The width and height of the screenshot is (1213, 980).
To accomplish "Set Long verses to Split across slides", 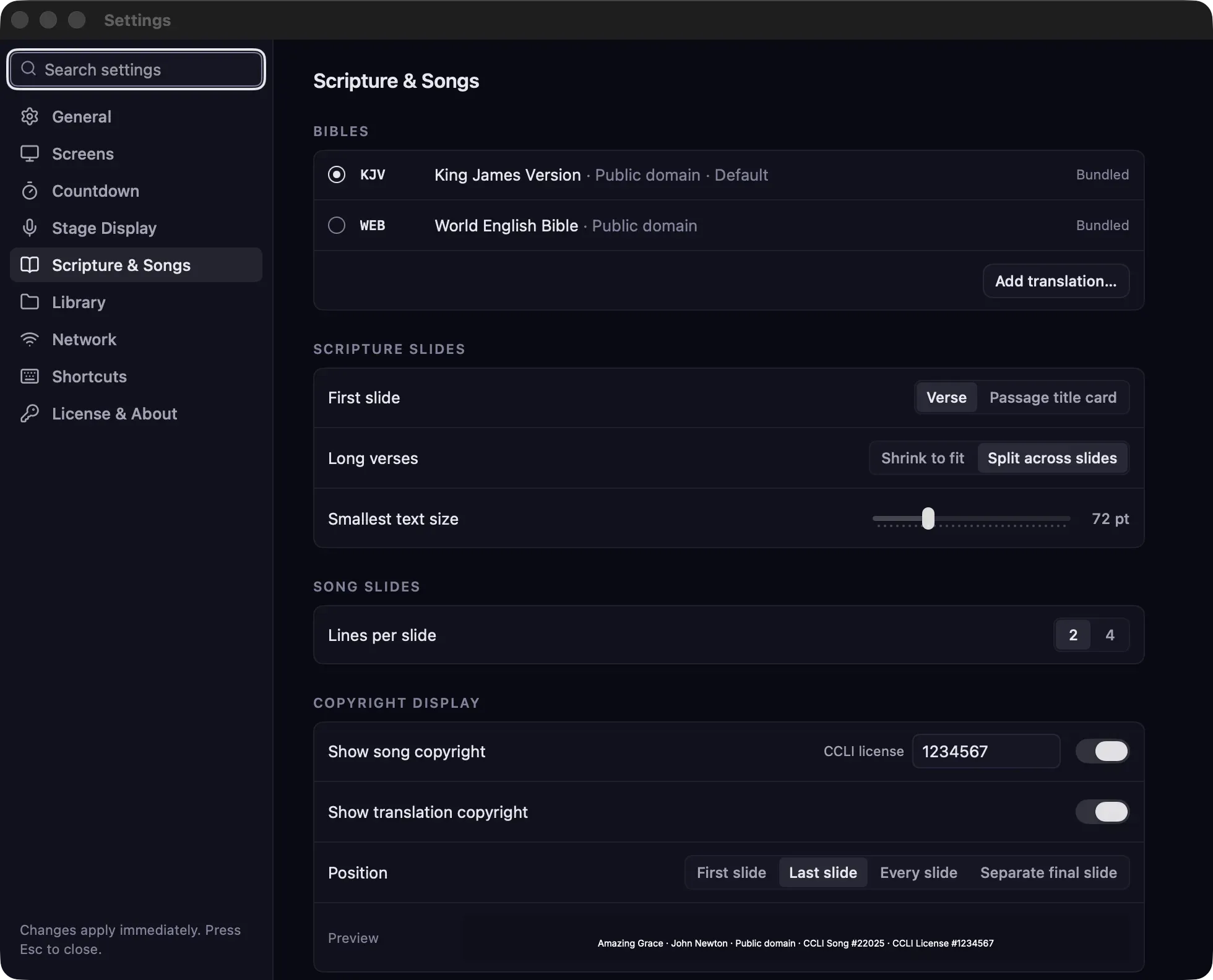I will [1052, 458].
